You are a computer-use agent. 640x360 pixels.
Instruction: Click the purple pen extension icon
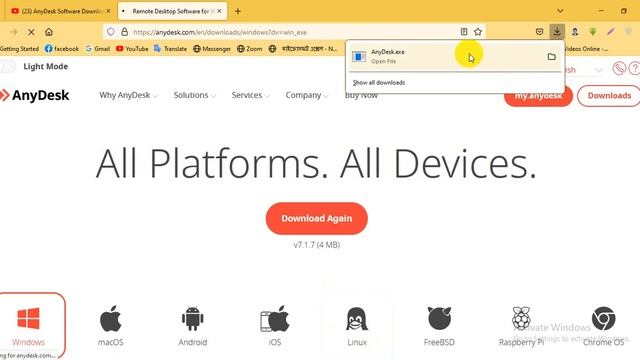611,32
